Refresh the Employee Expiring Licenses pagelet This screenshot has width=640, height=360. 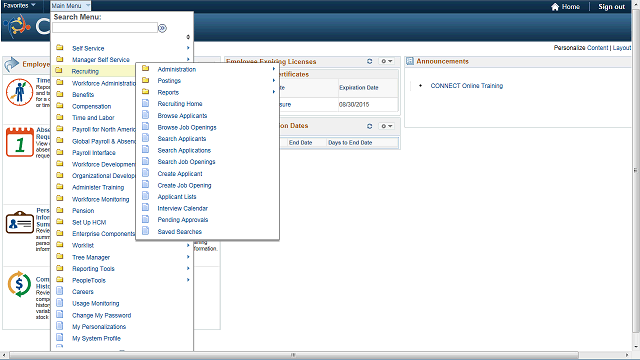click(369, 61)
